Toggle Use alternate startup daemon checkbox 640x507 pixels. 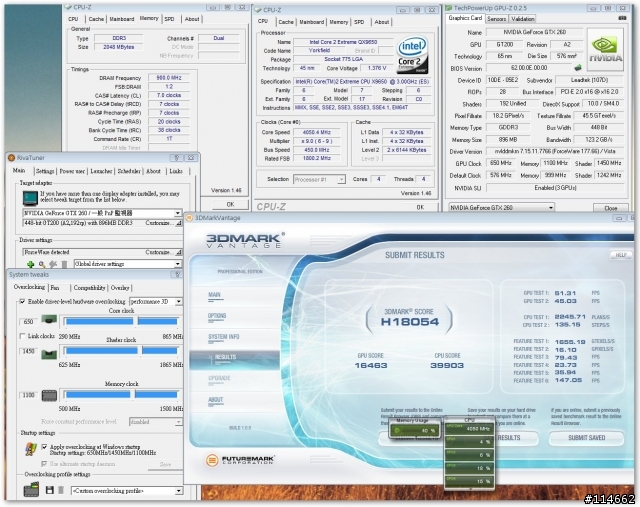[44, 464]
